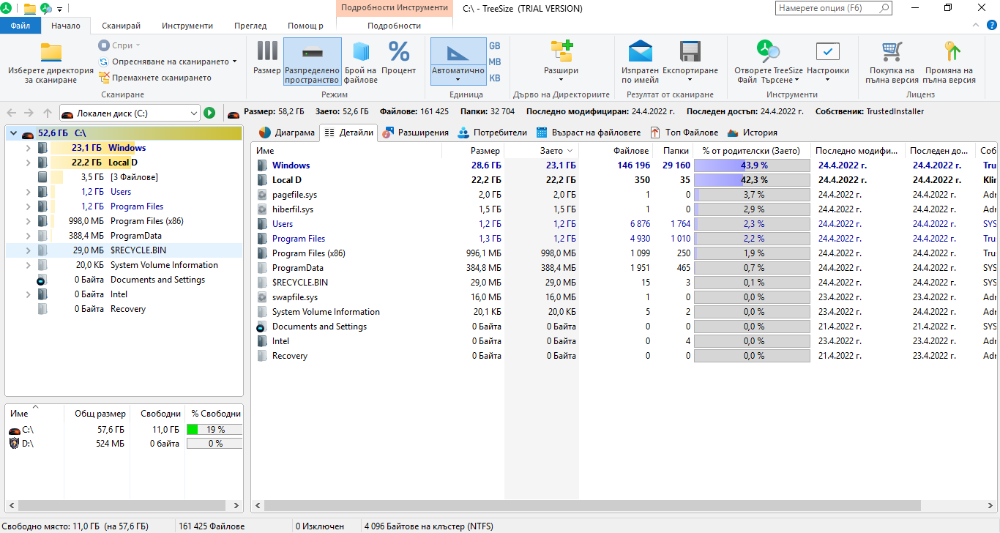Expand the Windows folder in tree
Screen dimensions: 1000x533
pos(28,148)
